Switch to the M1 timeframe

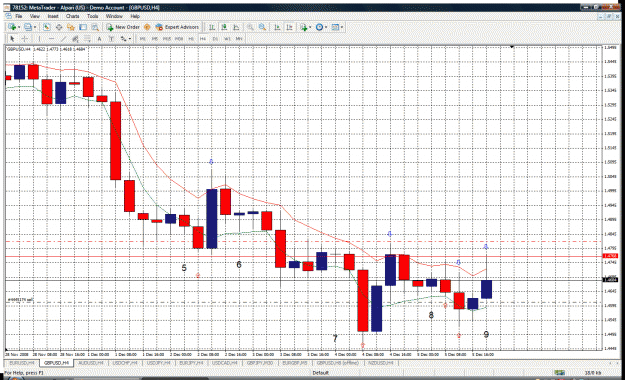pyautogui.click(x=143, y=39)
